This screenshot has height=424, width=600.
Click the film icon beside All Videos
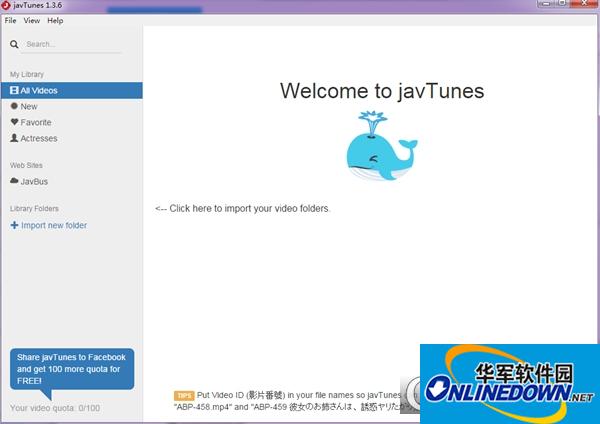point(14,90)
